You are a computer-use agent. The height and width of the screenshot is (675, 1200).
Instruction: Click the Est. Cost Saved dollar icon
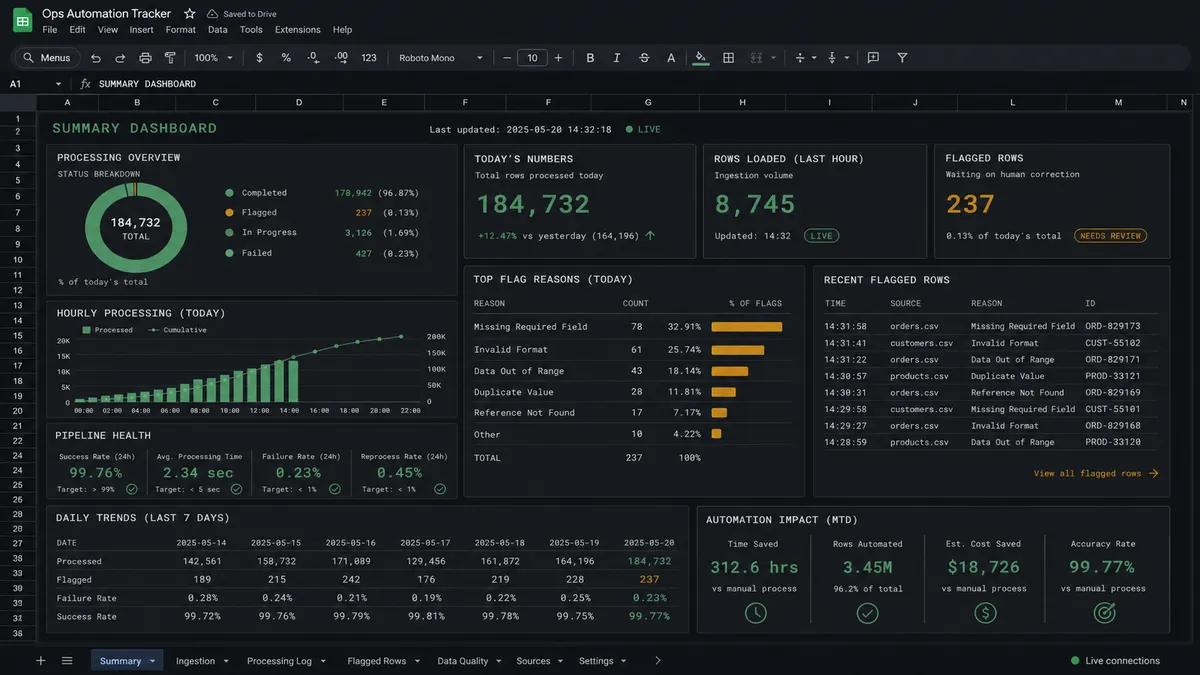984,613
